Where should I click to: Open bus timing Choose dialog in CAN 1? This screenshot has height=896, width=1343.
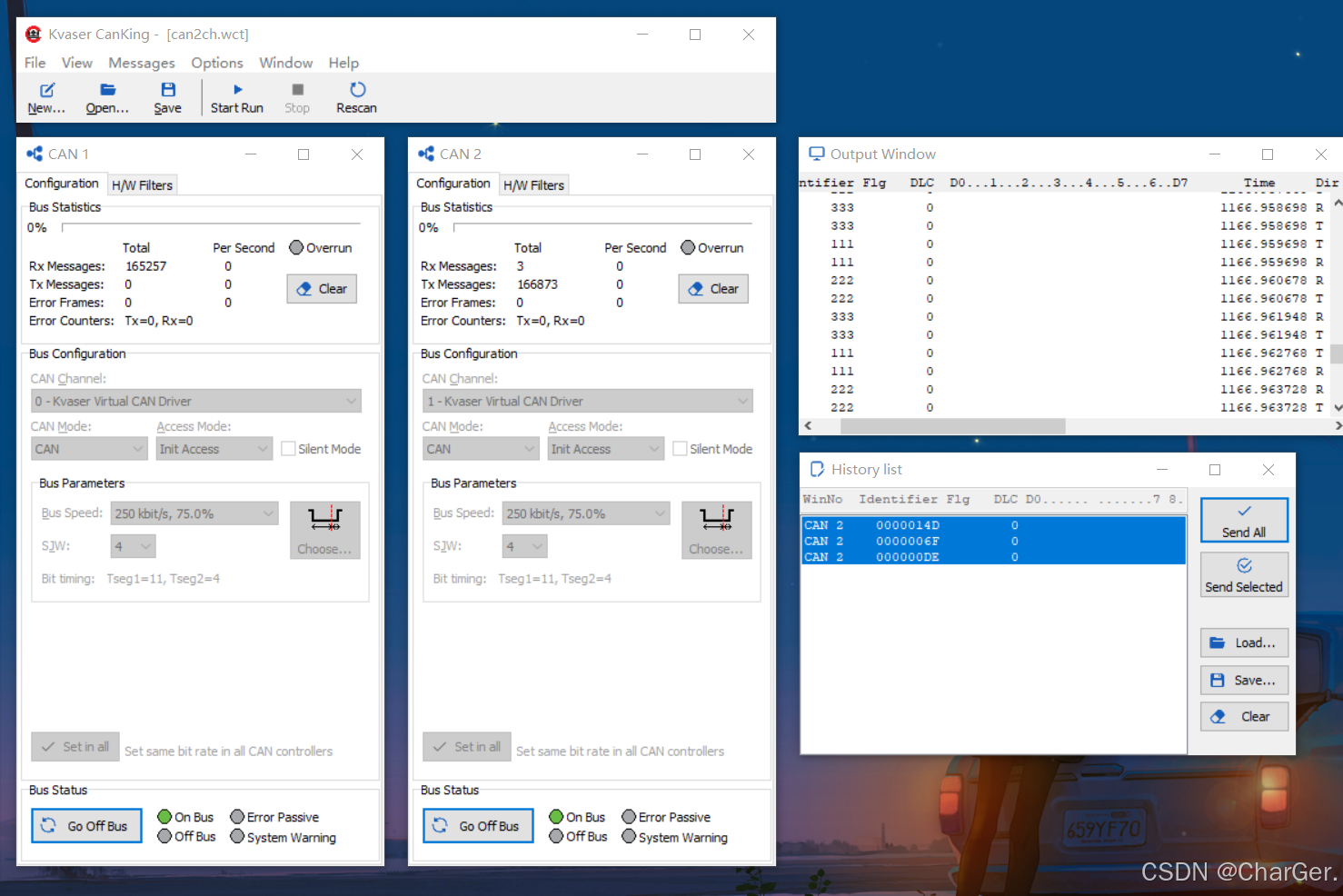pyautogui.click(x=325, y=531)
